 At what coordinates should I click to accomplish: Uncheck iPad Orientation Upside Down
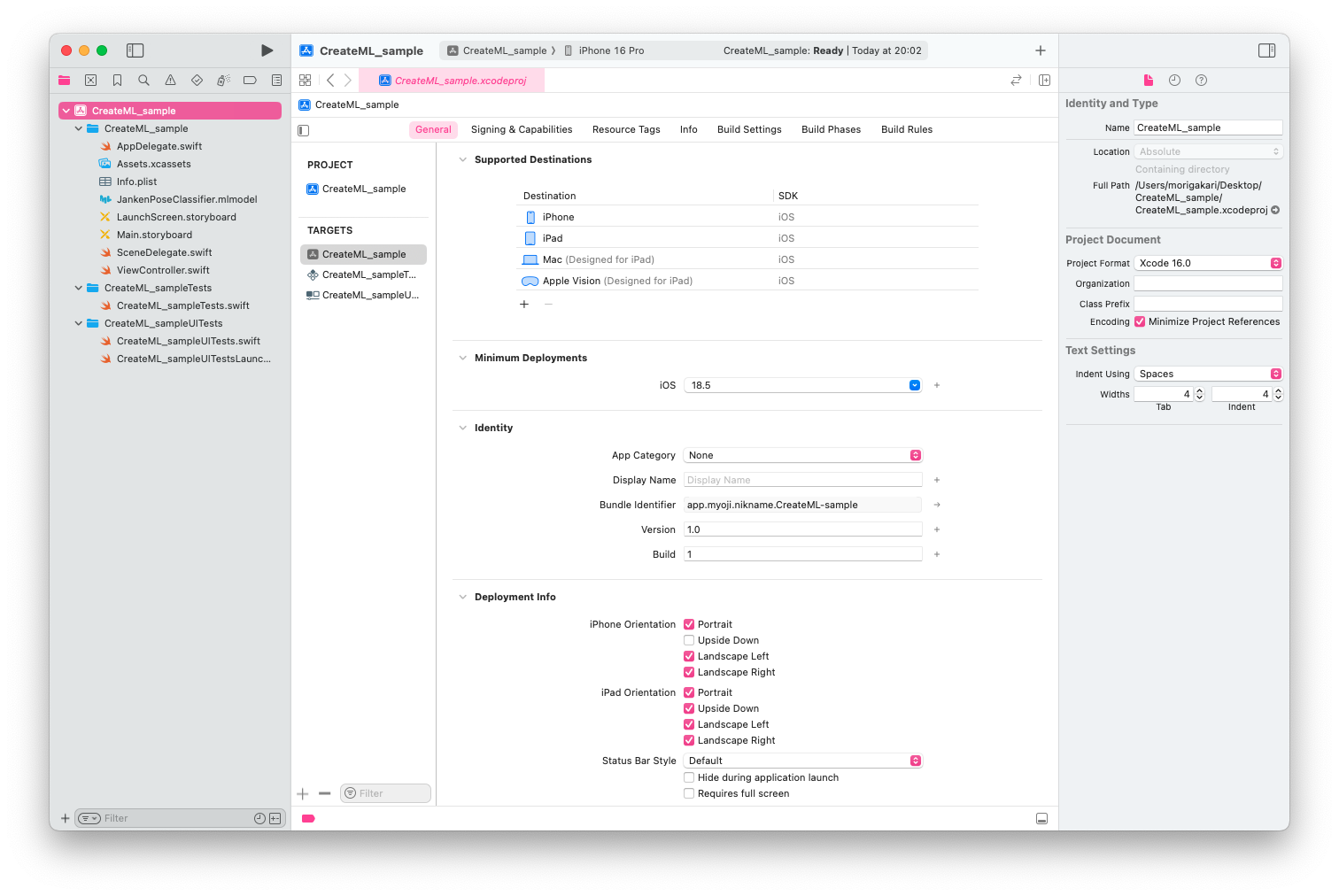click(x=689, y=708)
